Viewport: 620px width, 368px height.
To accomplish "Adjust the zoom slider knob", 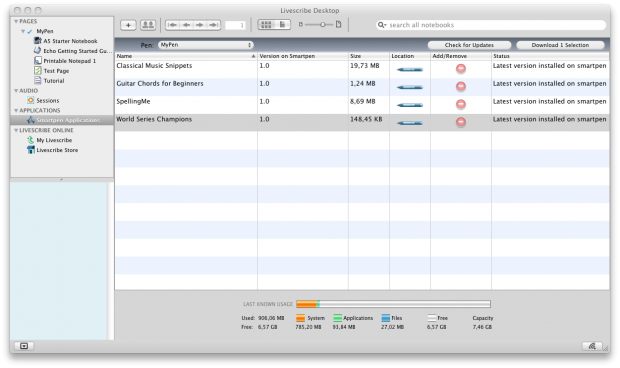I will (x=323, y=25).
